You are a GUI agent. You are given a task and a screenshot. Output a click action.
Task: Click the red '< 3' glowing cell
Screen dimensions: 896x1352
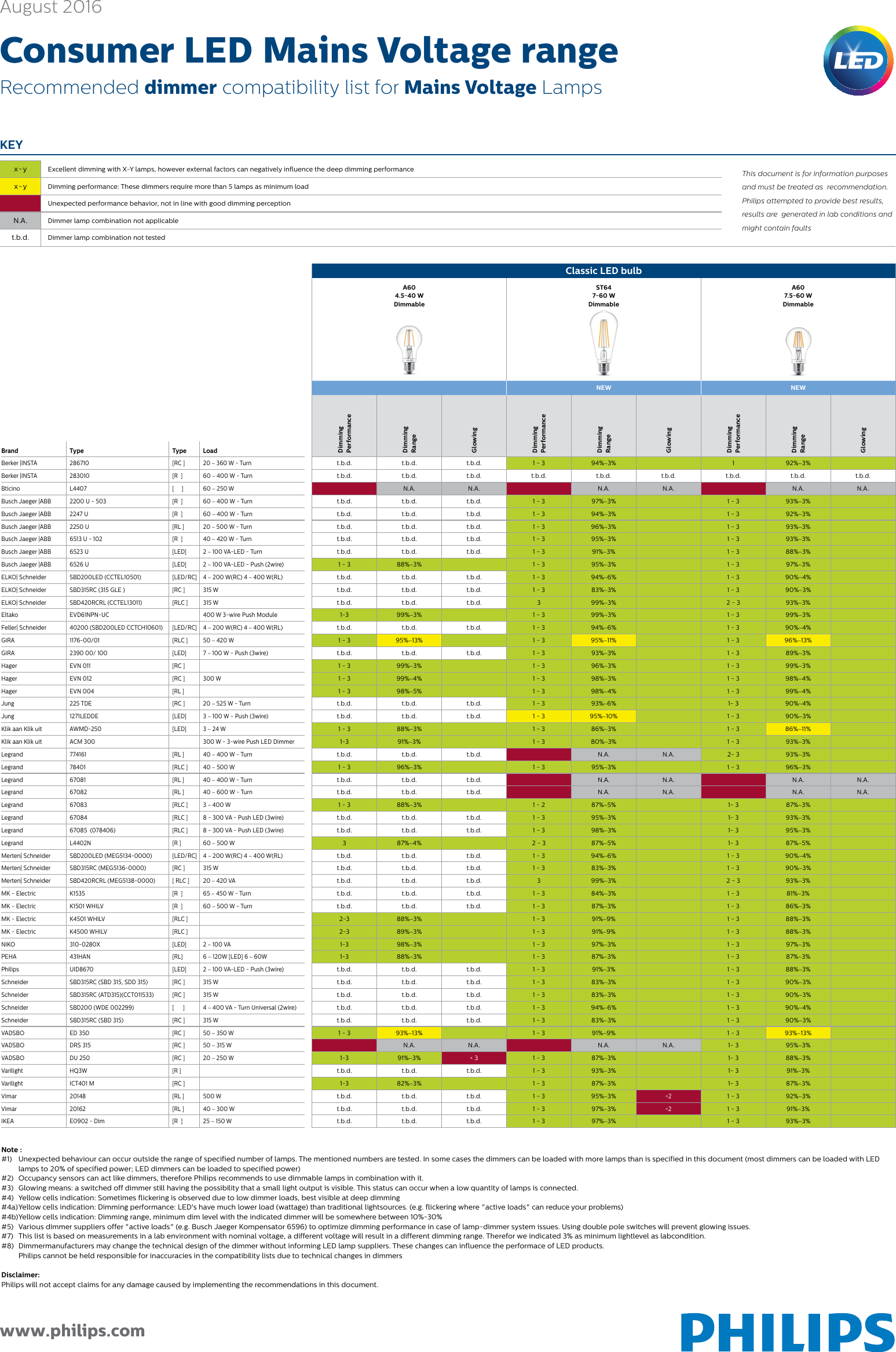pos(474,1058)
